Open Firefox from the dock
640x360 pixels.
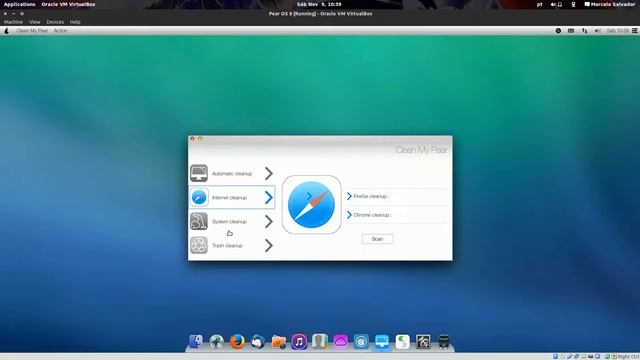click(237, 342)
